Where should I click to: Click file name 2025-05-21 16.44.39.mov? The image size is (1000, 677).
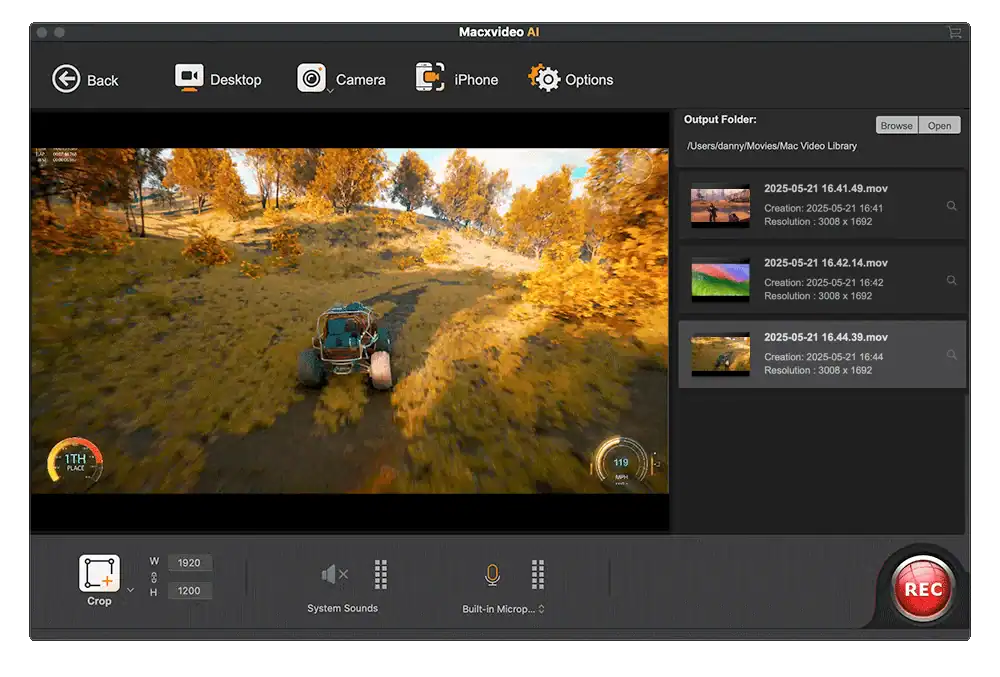tap(825, 337)
